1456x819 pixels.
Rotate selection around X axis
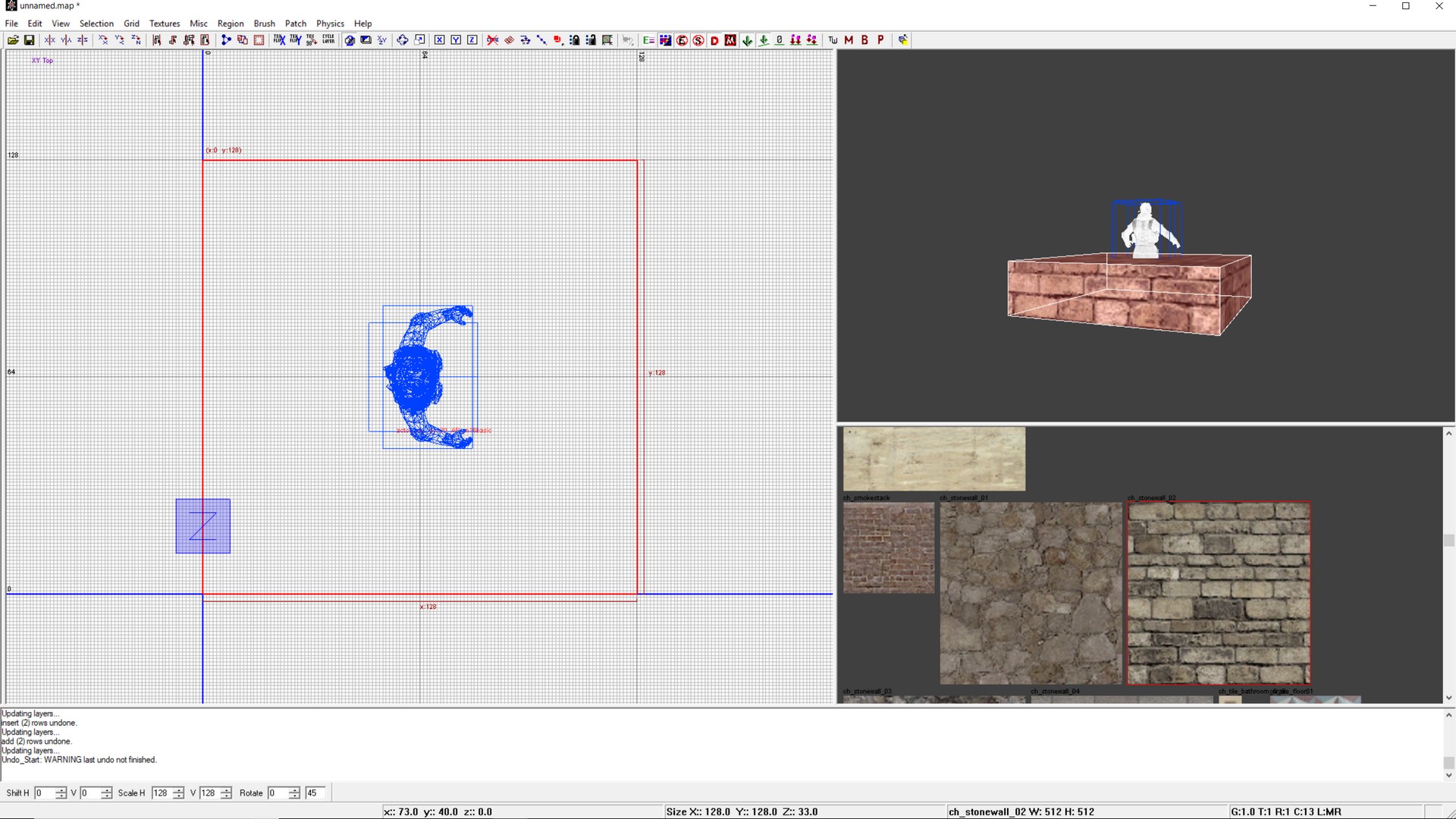pos(103,40)
